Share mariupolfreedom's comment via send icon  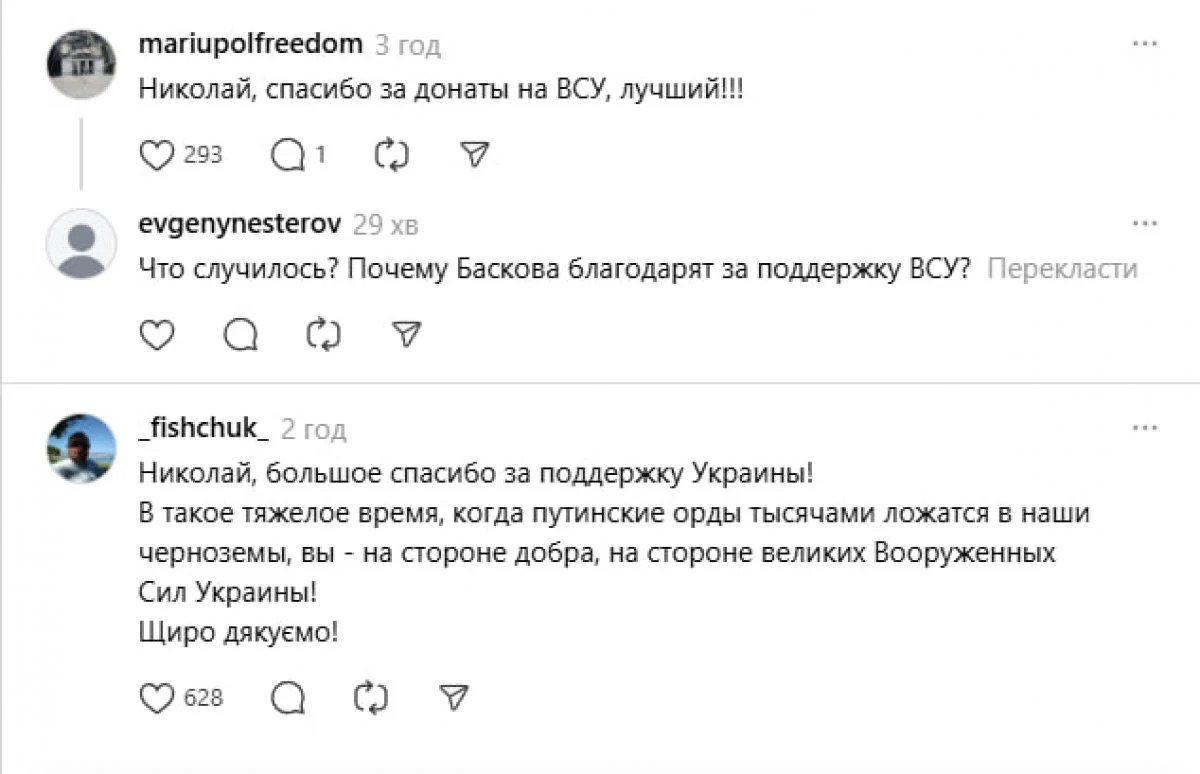tap(473, 154)
